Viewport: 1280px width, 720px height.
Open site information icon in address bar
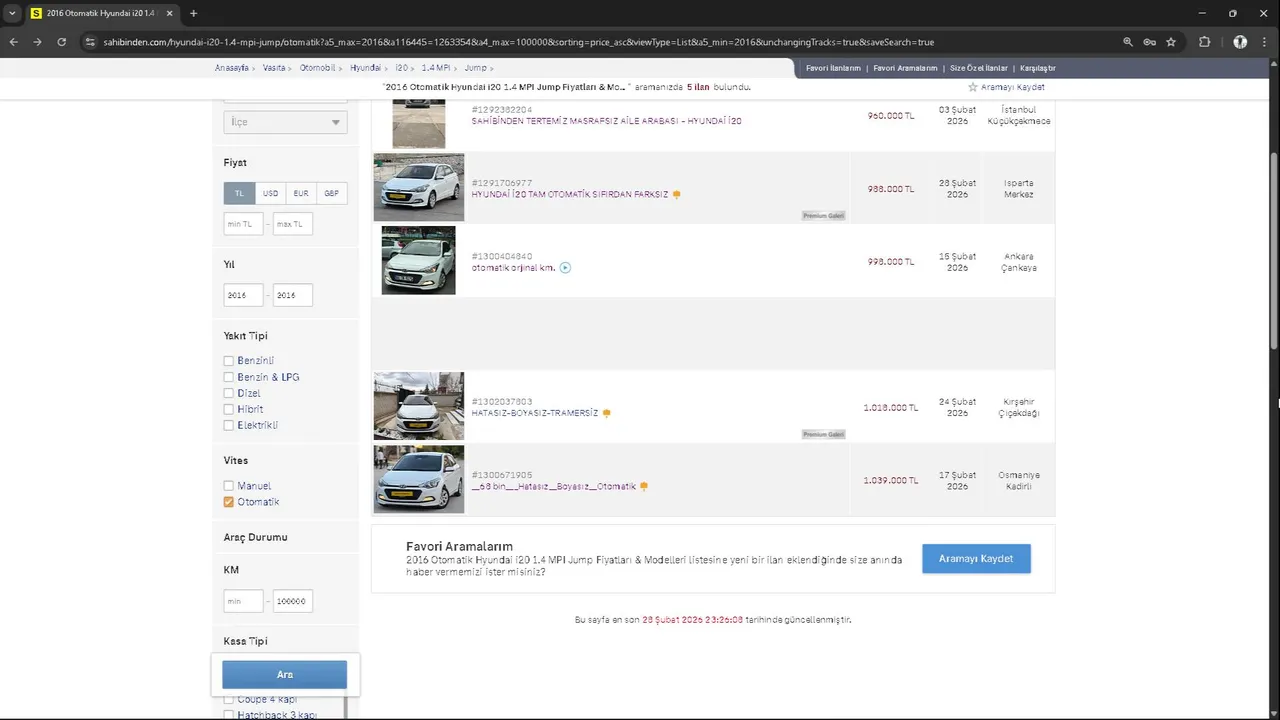coord(89,42)
